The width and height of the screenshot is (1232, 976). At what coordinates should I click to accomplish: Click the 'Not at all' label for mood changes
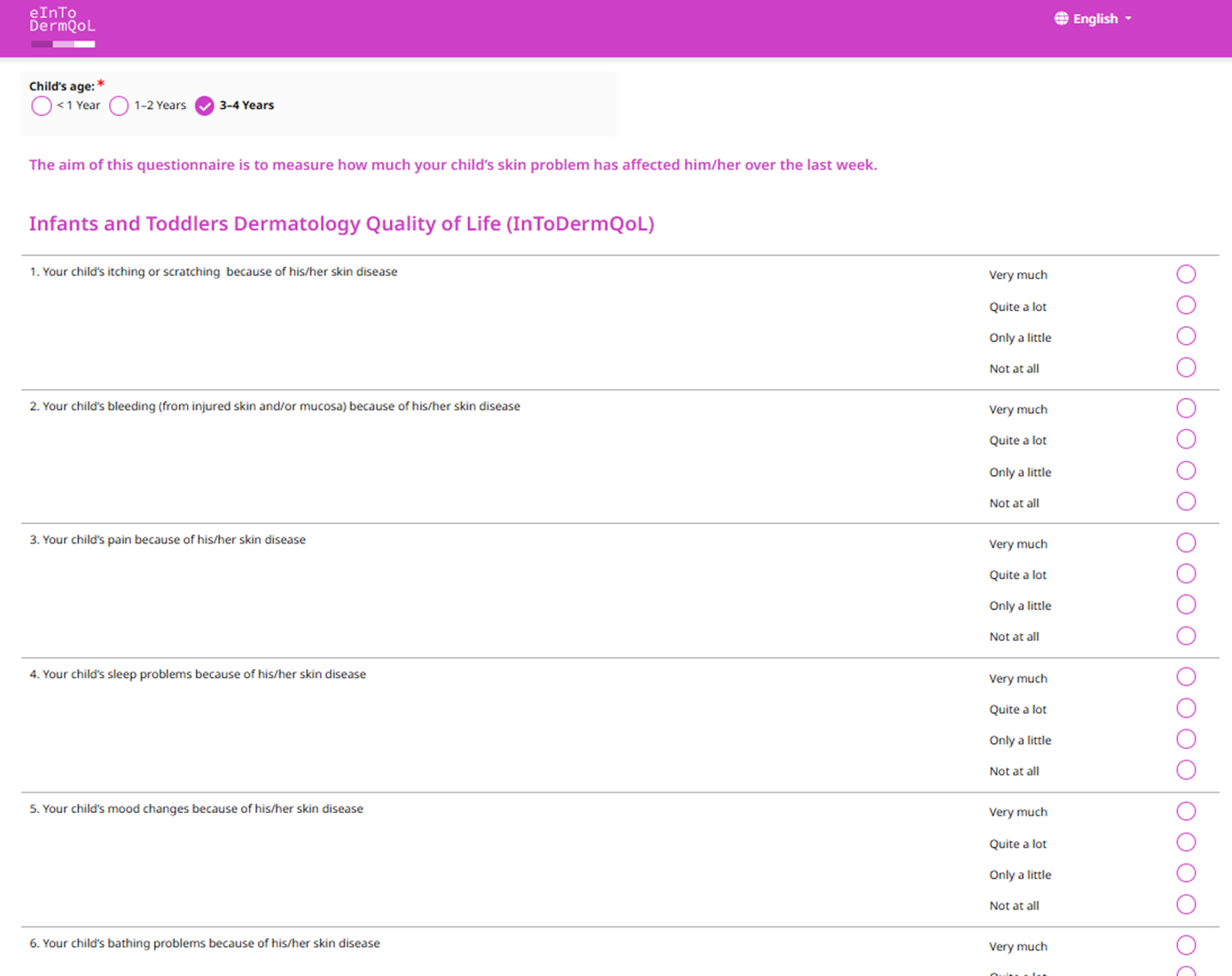[1014, 906]
